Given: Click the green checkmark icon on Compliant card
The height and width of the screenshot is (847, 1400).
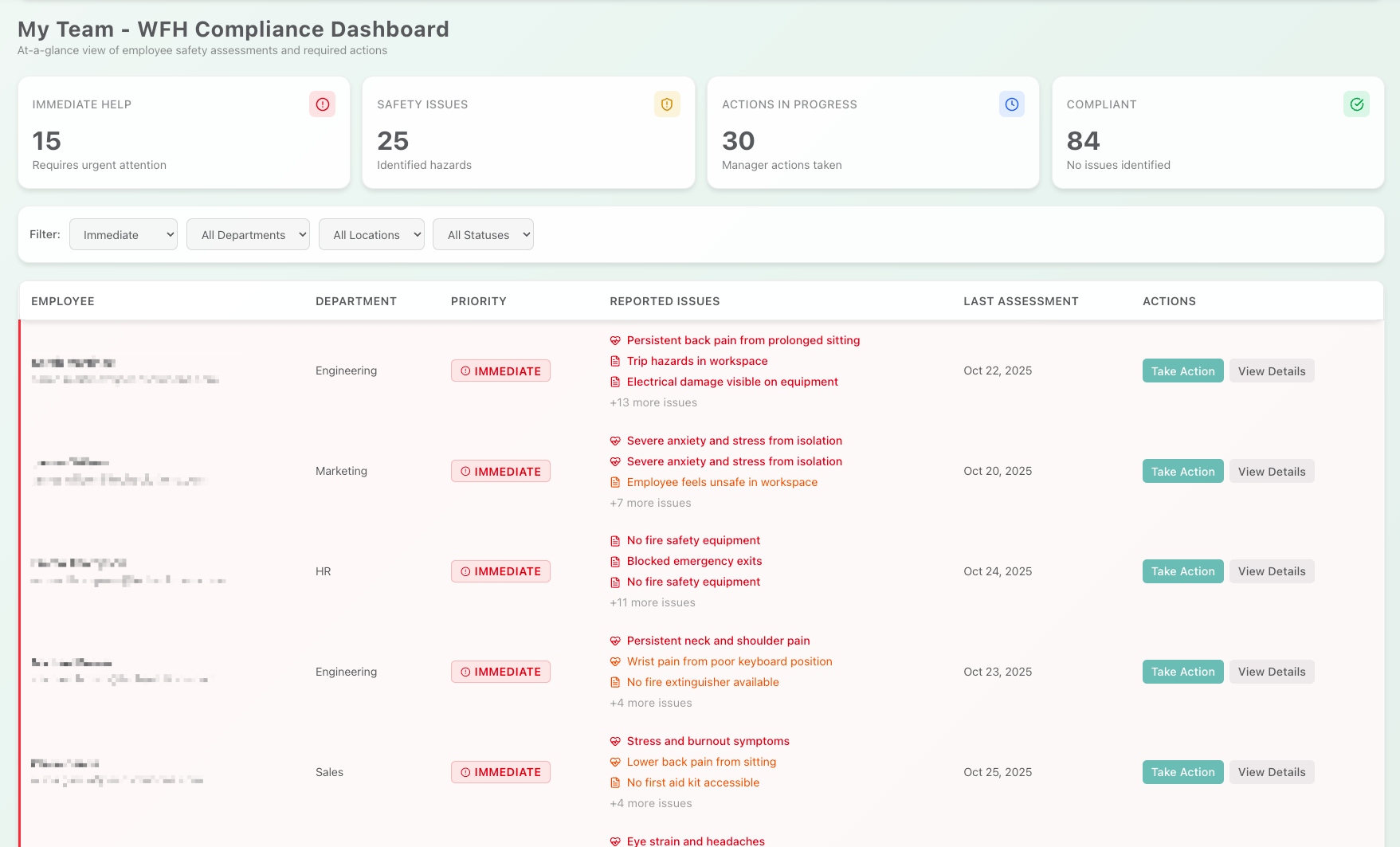Looking at the screenshot, I should (x=1356, y=104).
